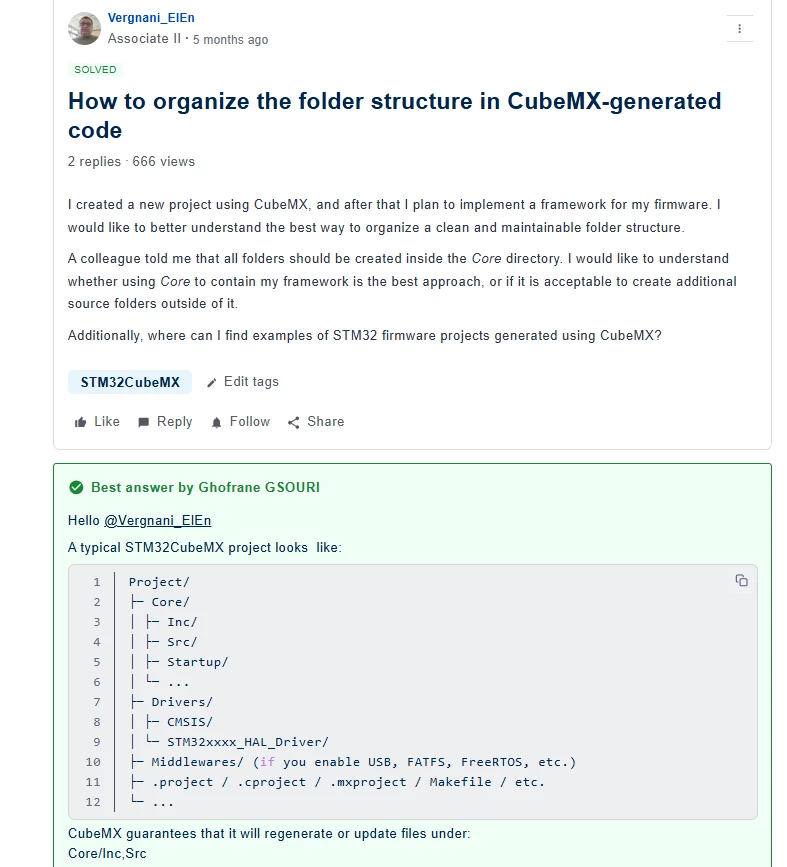The image size is (787, 867).
Task: Click the Reply speech bubble icon
Action: [x=143, y=422]
